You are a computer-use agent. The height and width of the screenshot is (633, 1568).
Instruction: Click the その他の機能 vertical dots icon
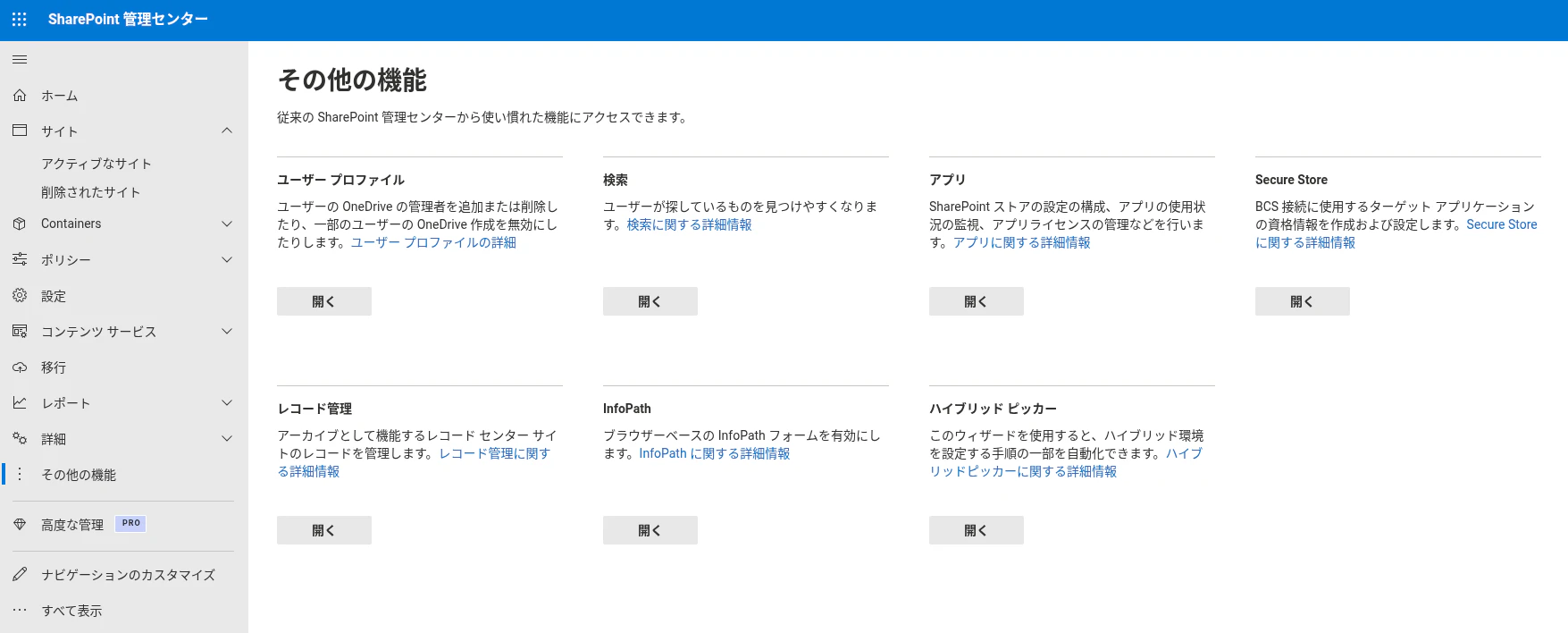coord(20,474)
